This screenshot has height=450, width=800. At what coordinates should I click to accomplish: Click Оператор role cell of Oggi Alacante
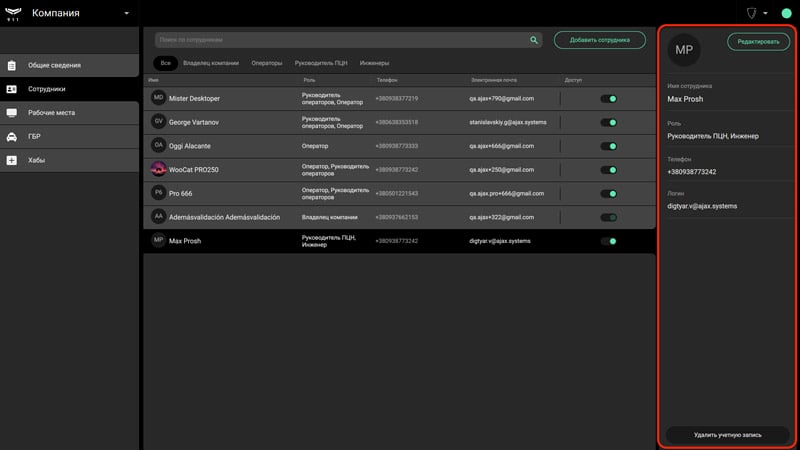coord(315,146)
